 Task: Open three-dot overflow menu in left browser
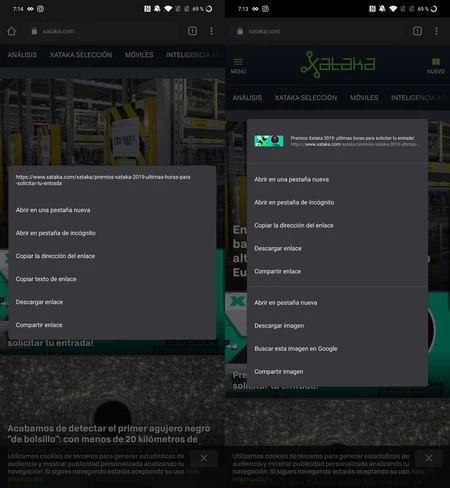tap(211, 31)
